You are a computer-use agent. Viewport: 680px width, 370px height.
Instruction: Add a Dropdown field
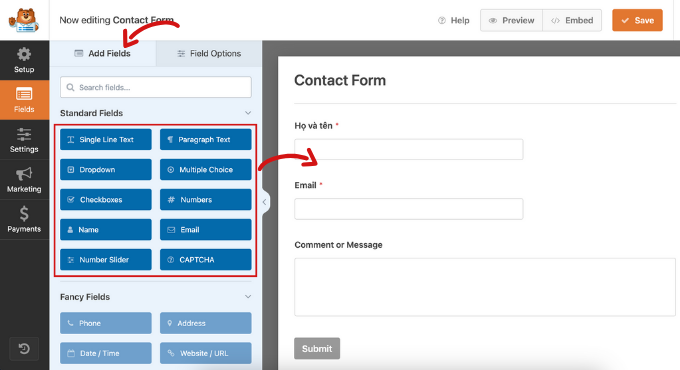pos(106,170)
